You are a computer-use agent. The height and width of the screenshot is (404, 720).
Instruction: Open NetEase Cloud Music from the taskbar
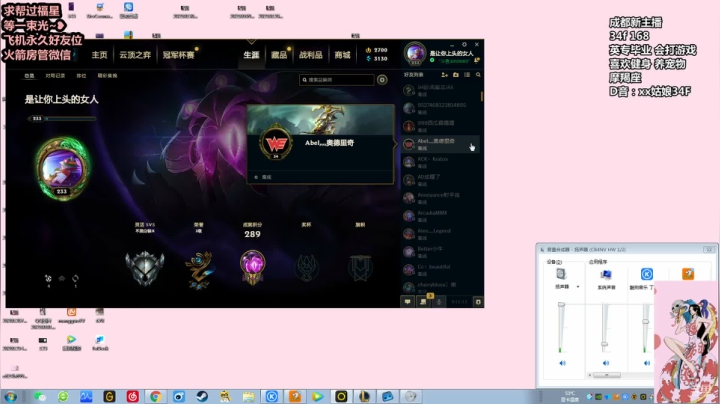tap(132, 397)
